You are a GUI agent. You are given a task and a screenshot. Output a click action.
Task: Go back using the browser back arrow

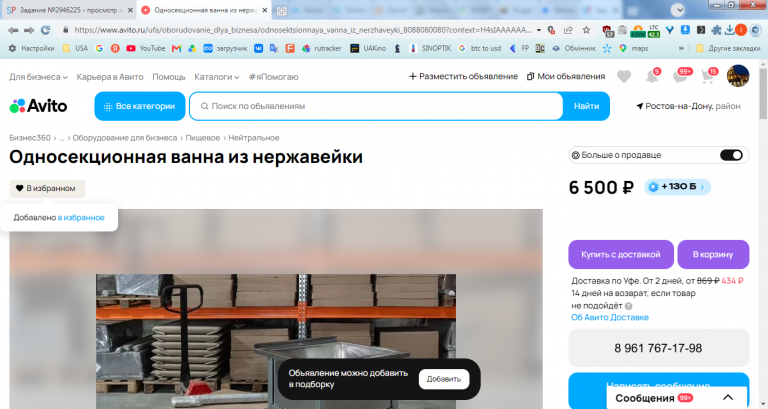click(x=13, y=30)
